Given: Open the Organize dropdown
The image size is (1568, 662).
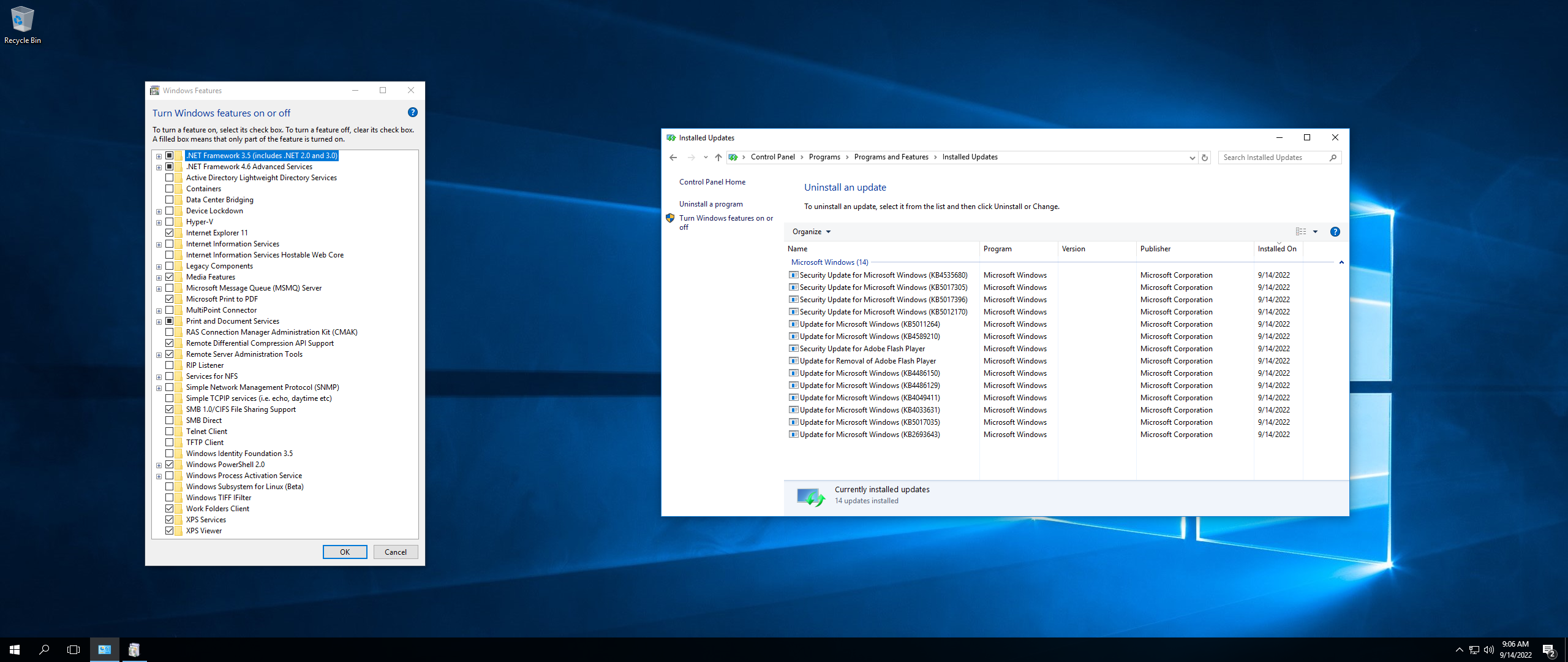Looking at the screenshot, I should point(811,232).
